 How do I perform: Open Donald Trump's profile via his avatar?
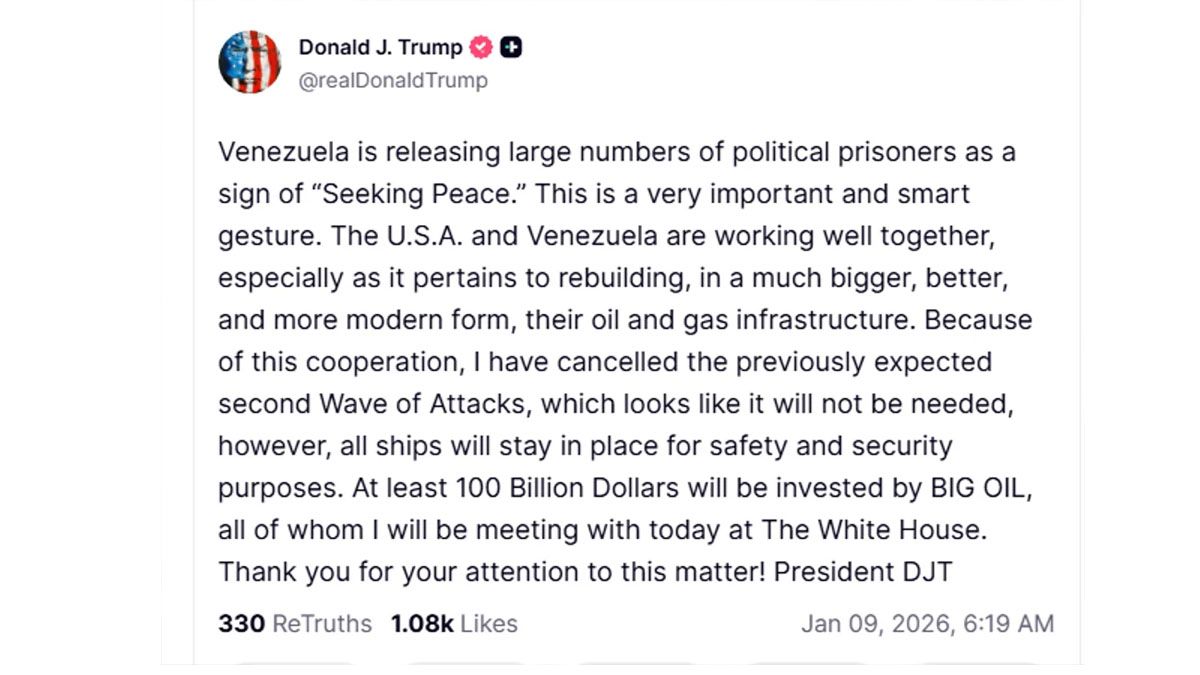[x=250, y=61]
